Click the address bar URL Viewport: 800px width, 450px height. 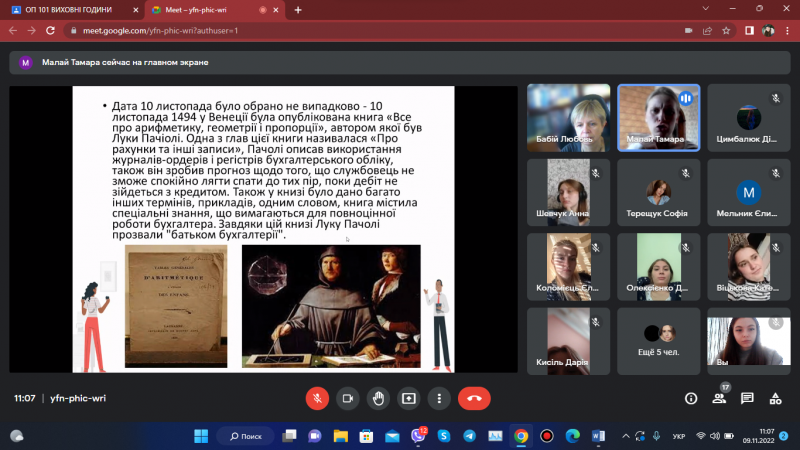(161, 31)
